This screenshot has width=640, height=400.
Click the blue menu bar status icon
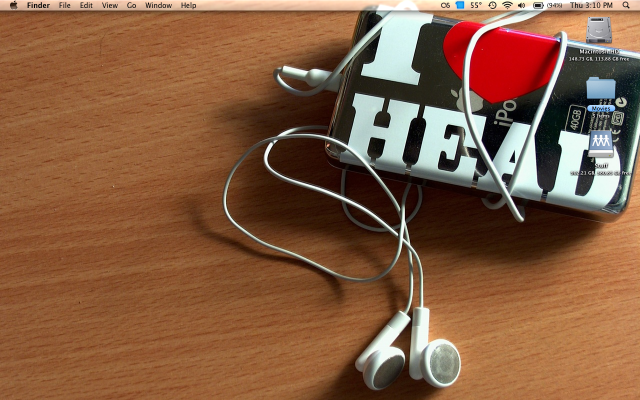click(460, 5)
